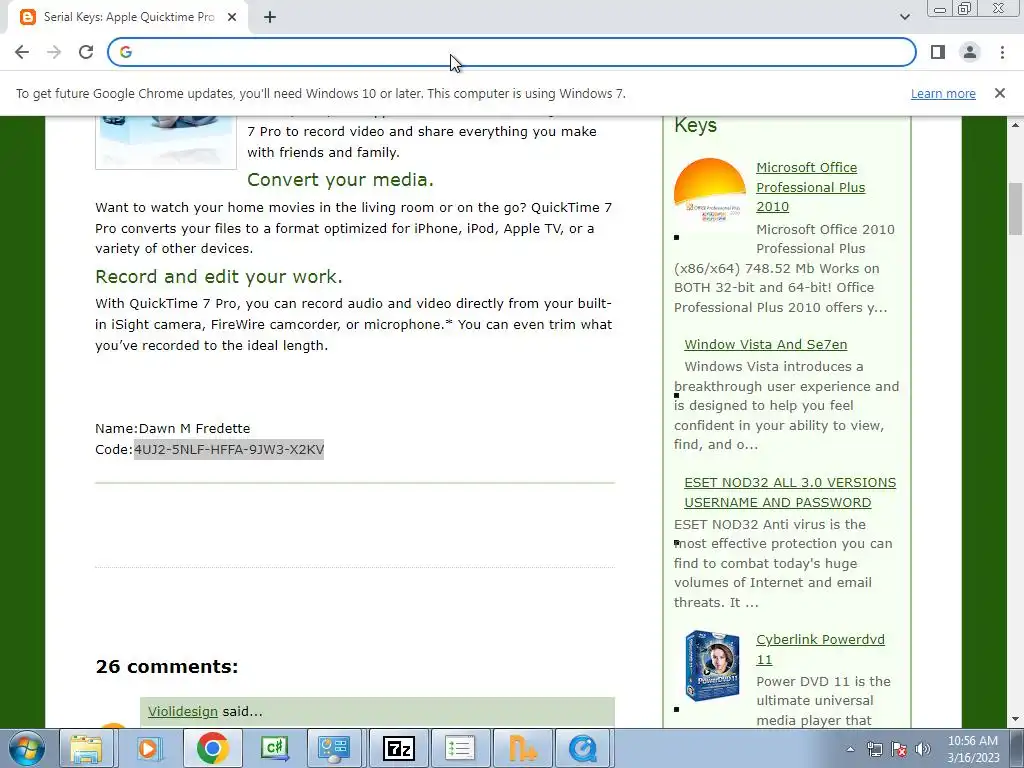Open 7-Zip from the taskbar
The width and height of the screenshot is (1024, 768).
coord(398,748)
